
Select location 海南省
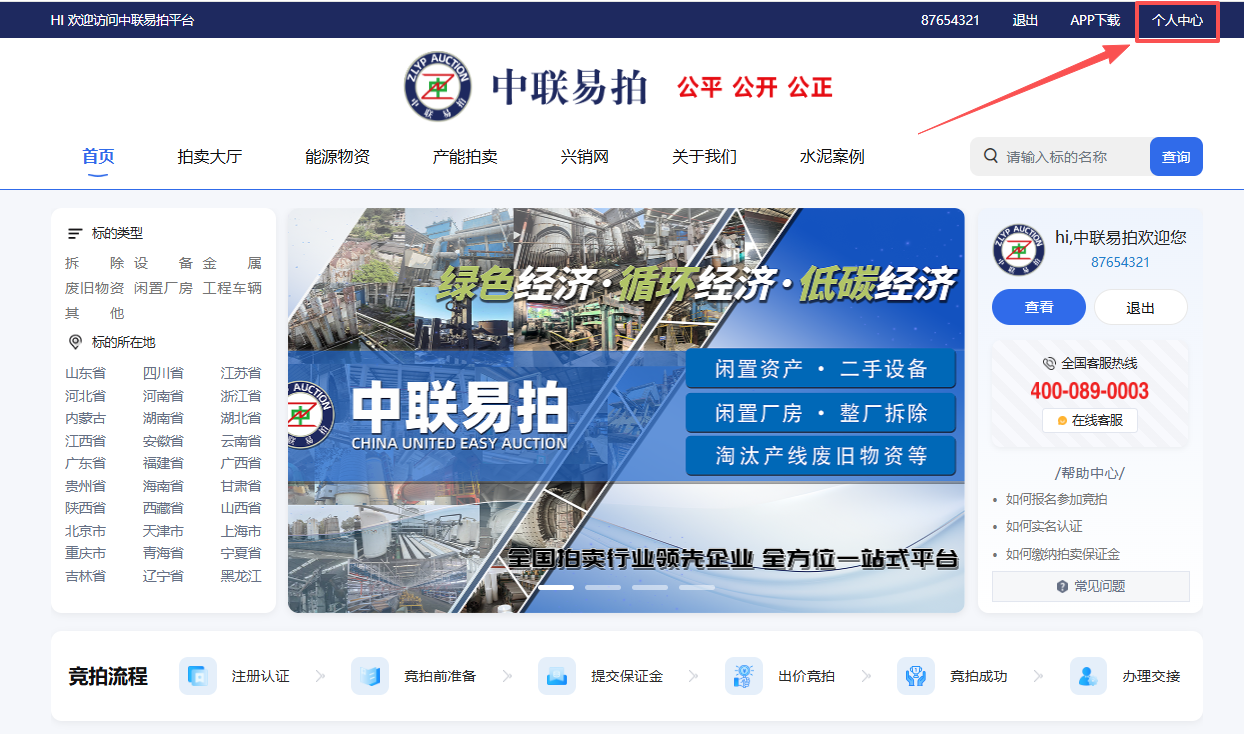(x=163, y=486)
